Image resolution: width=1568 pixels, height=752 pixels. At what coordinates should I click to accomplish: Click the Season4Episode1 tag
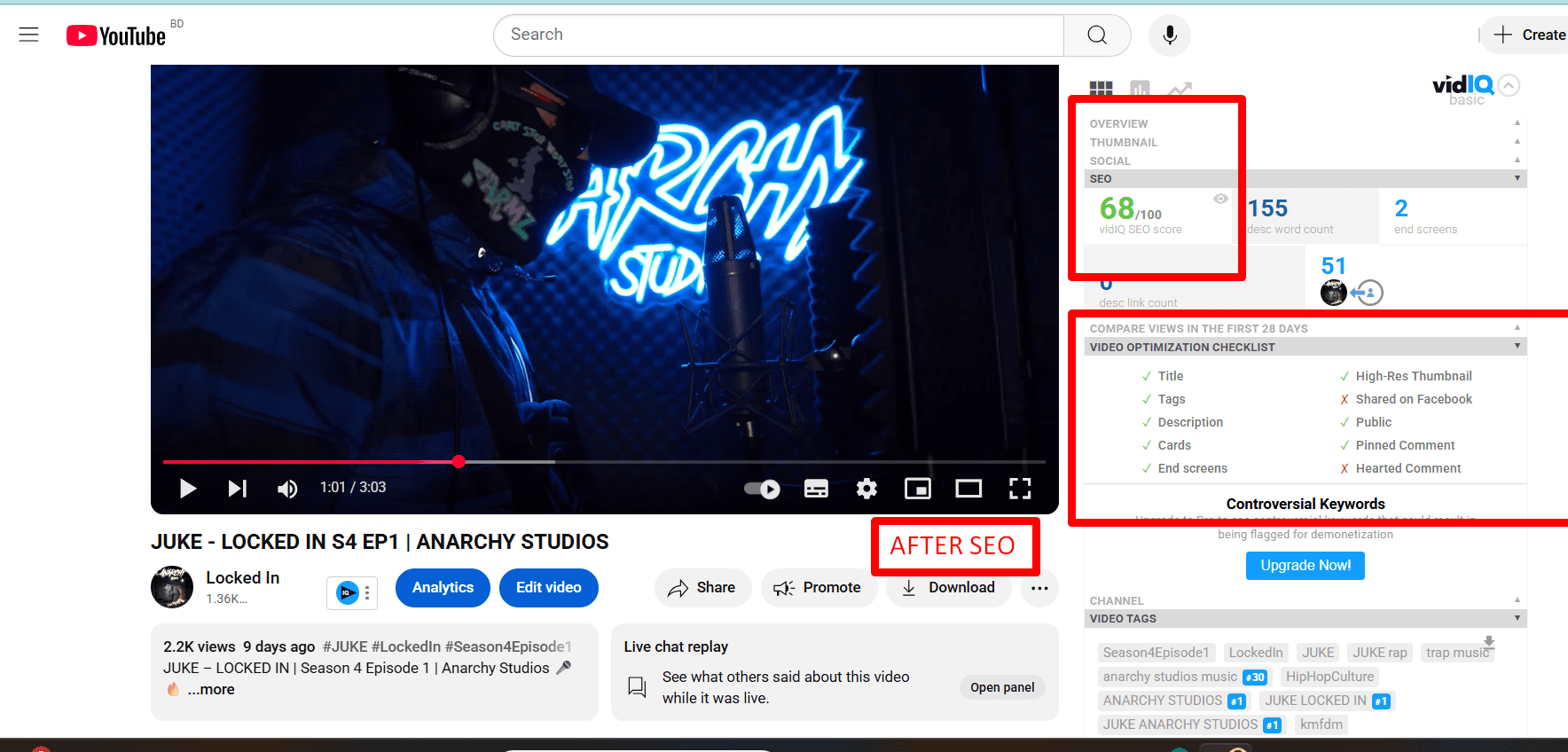coord(1156,653)
